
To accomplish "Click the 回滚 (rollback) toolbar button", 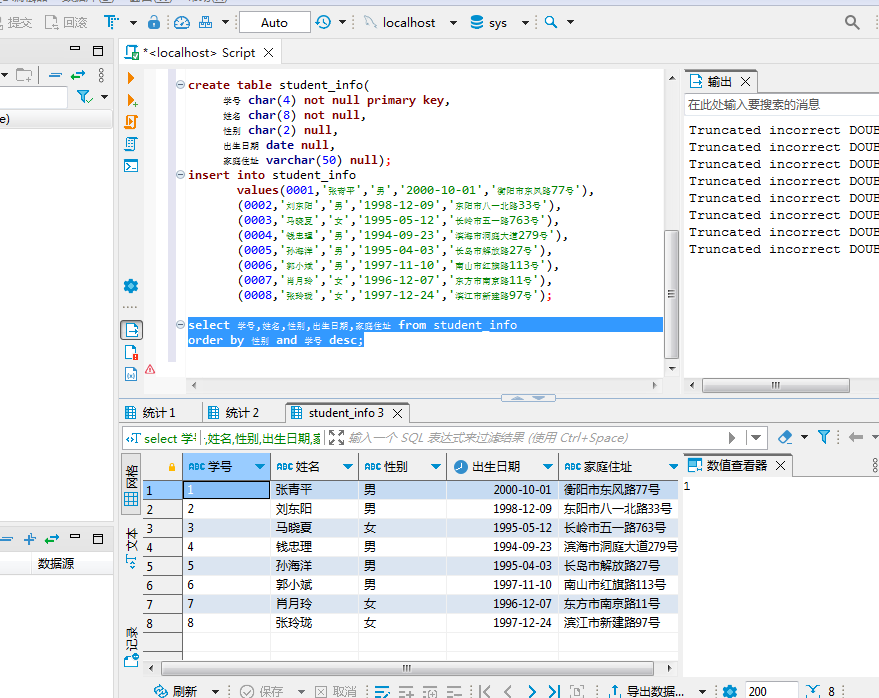I will tap(66, 22).
